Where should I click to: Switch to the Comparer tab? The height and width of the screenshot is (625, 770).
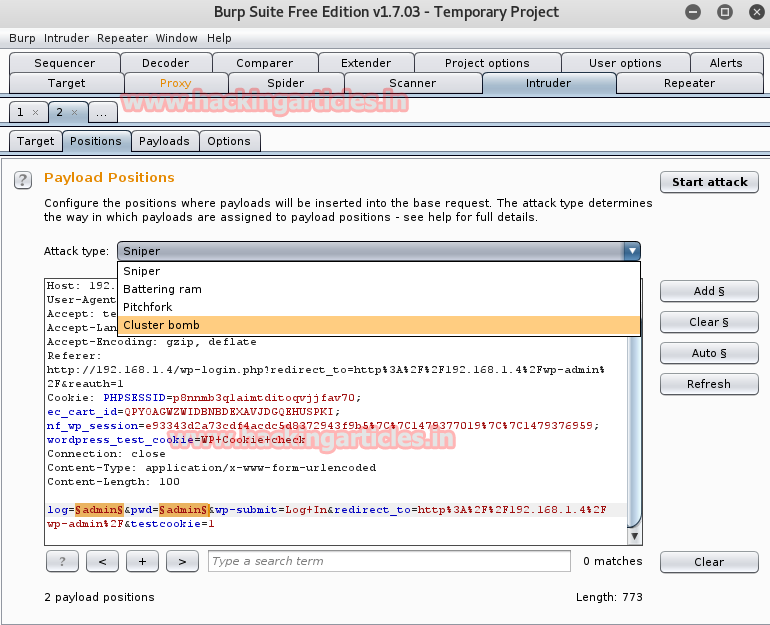point(265,63)
